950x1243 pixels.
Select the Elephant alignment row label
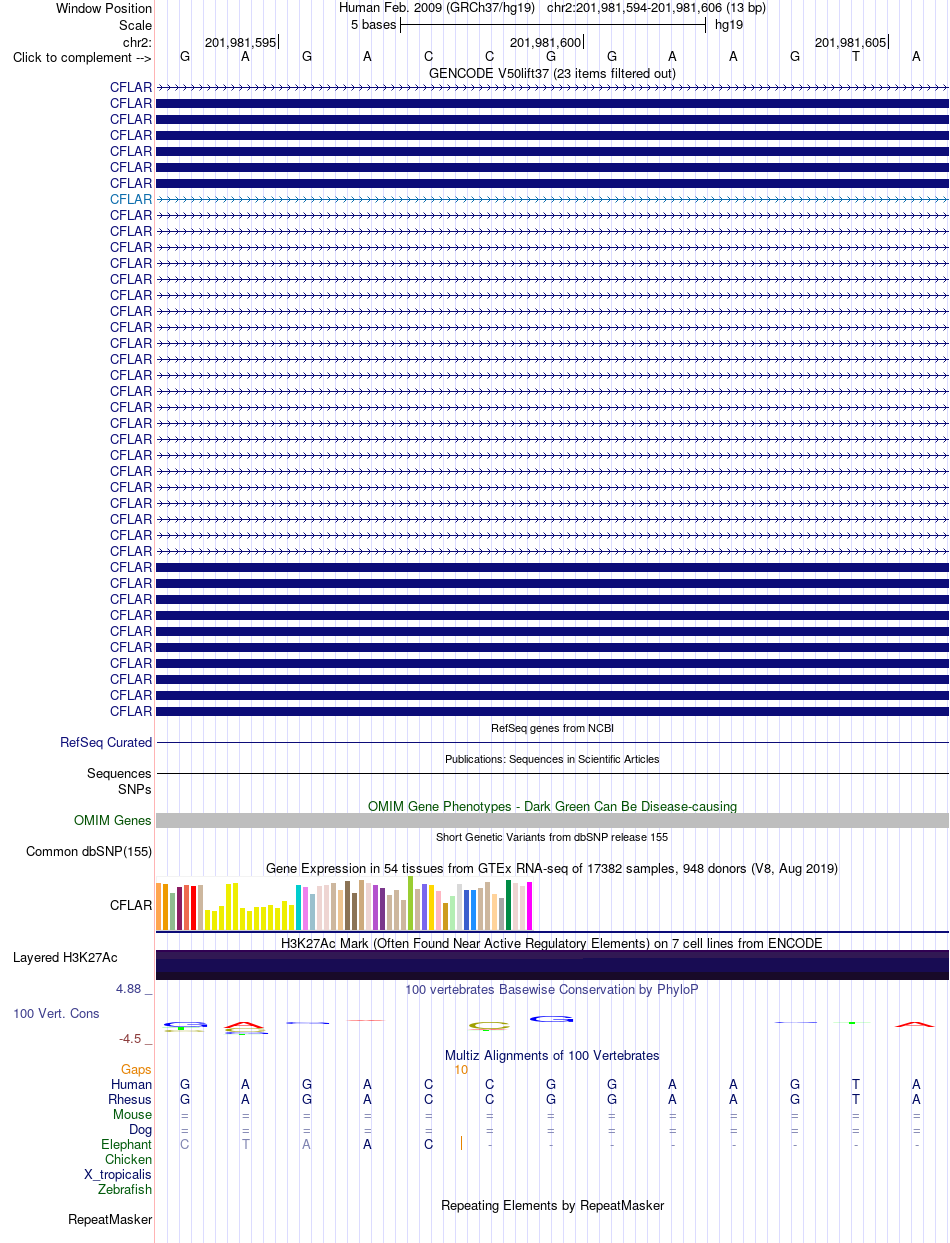coord(127,1144)
